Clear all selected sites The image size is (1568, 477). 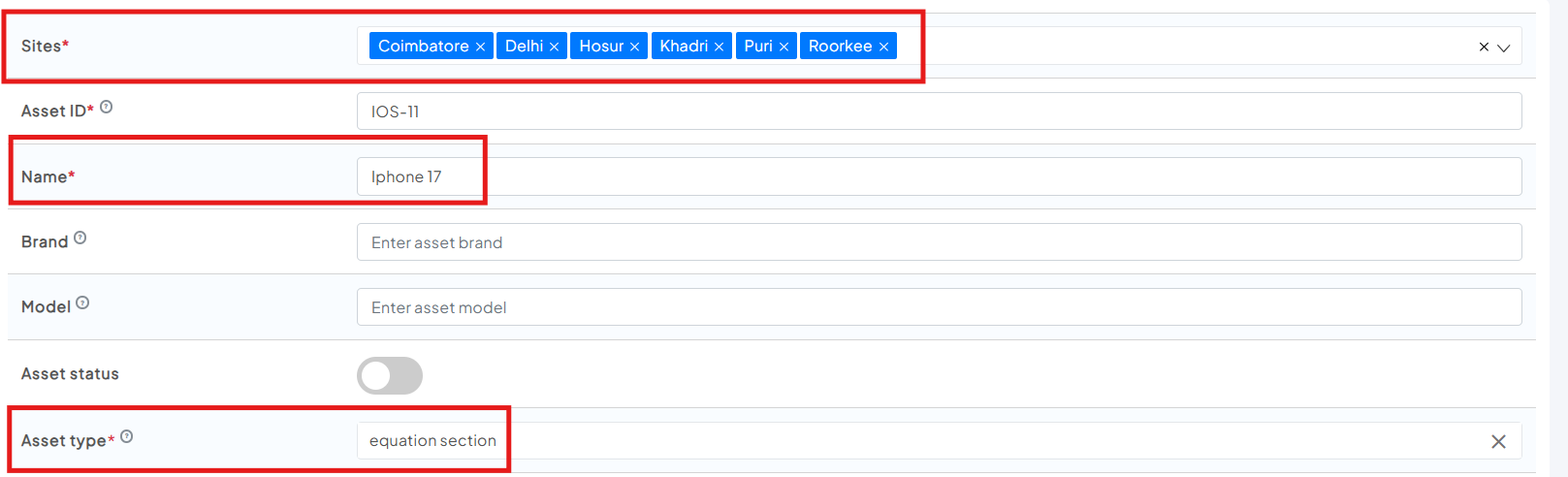pos(1483,47)
